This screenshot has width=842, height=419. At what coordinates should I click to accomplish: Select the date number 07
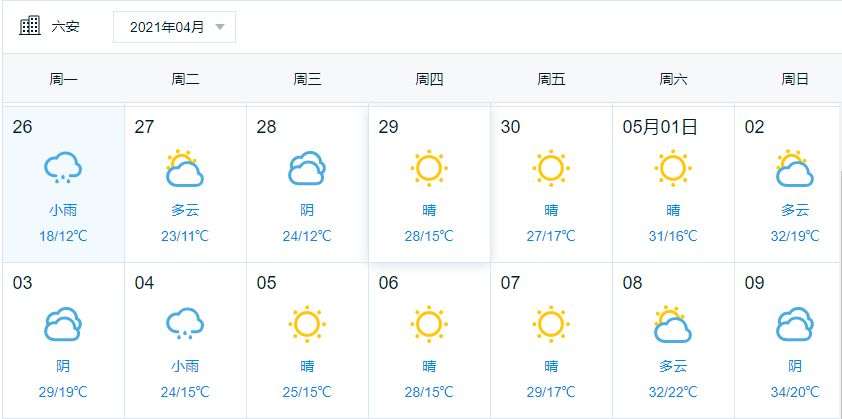point(510,283)
